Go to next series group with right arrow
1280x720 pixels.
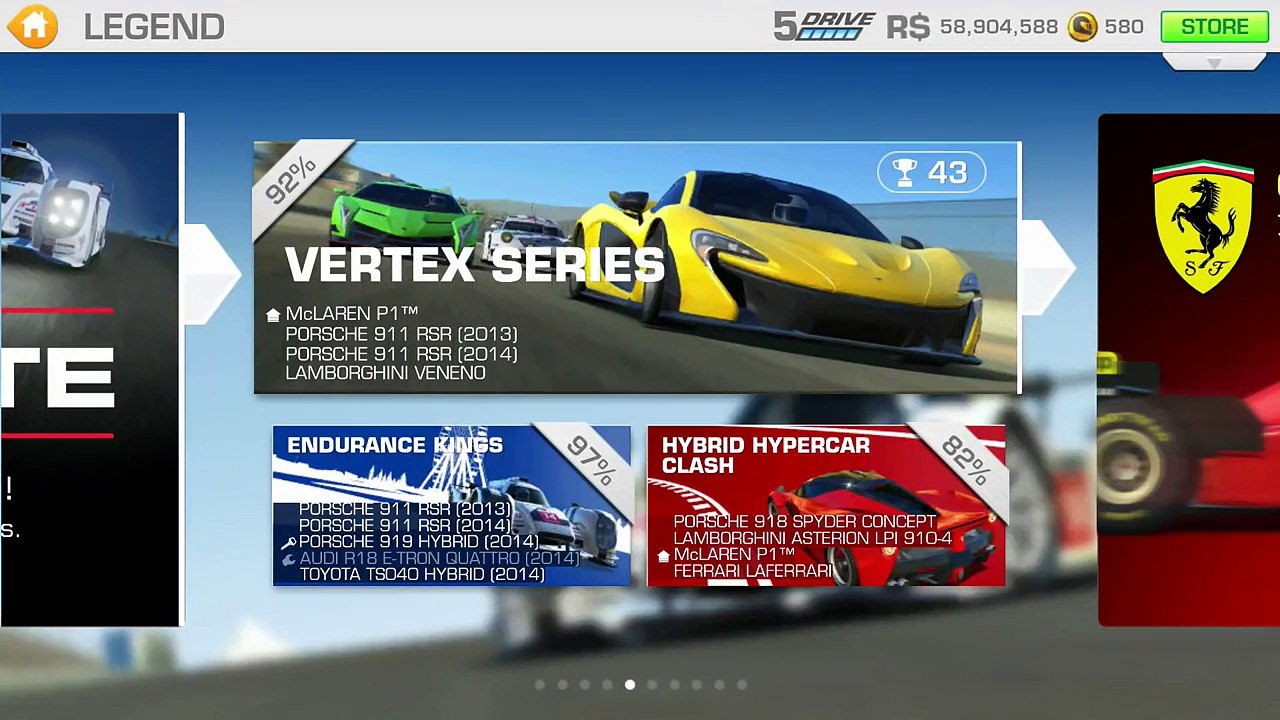point(1047,266)
